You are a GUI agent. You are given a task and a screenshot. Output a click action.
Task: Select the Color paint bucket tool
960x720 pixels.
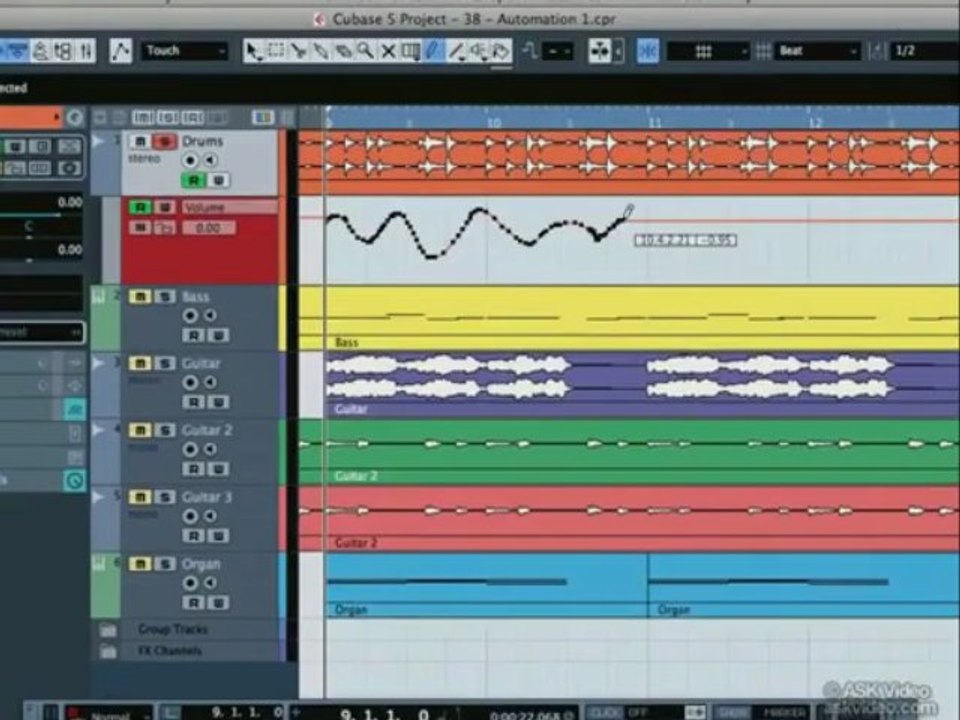click(501, 51)
